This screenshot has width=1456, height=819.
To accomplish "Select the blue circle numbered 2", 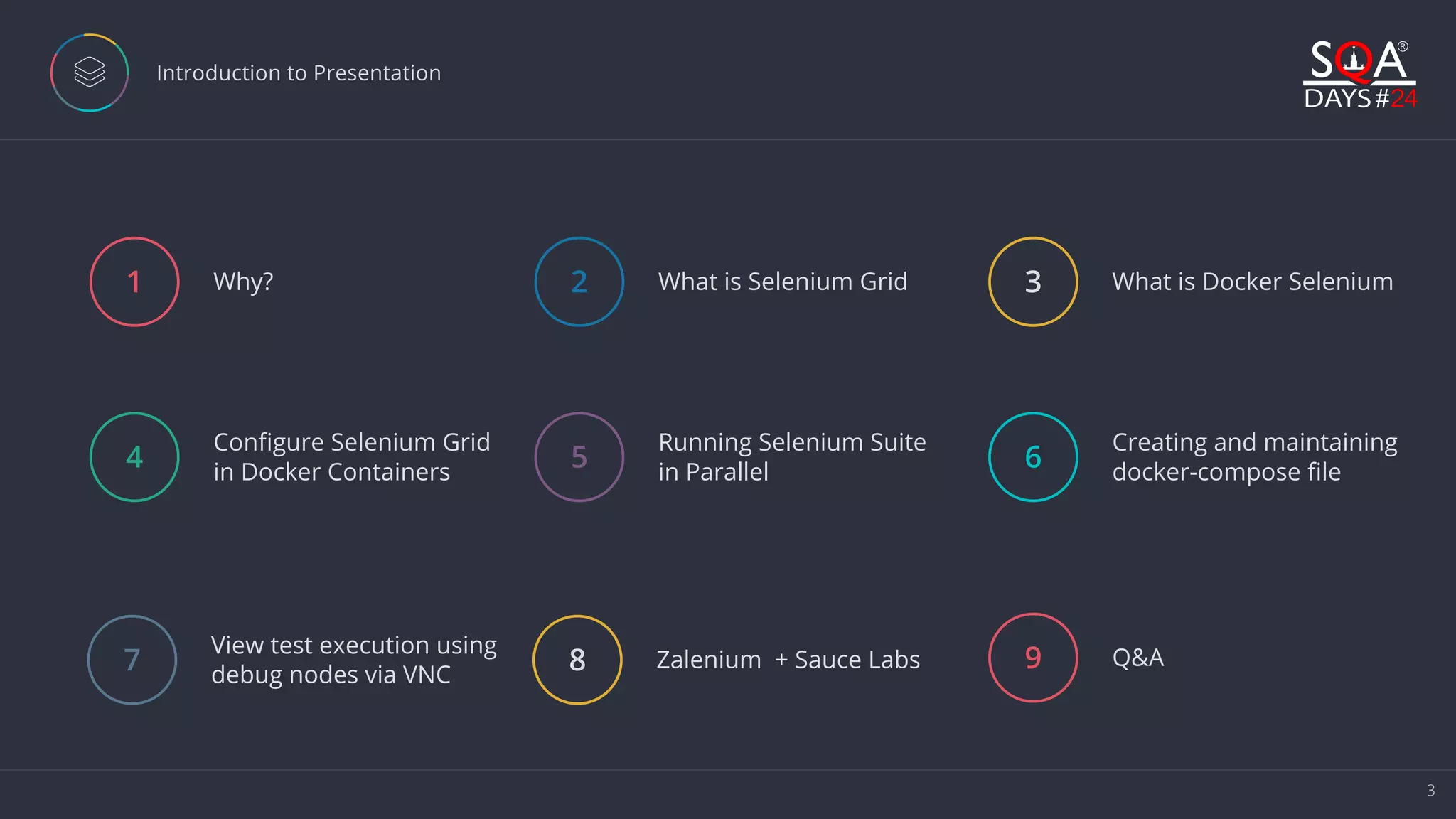I will pyautogui.click(x=579, y=282).
